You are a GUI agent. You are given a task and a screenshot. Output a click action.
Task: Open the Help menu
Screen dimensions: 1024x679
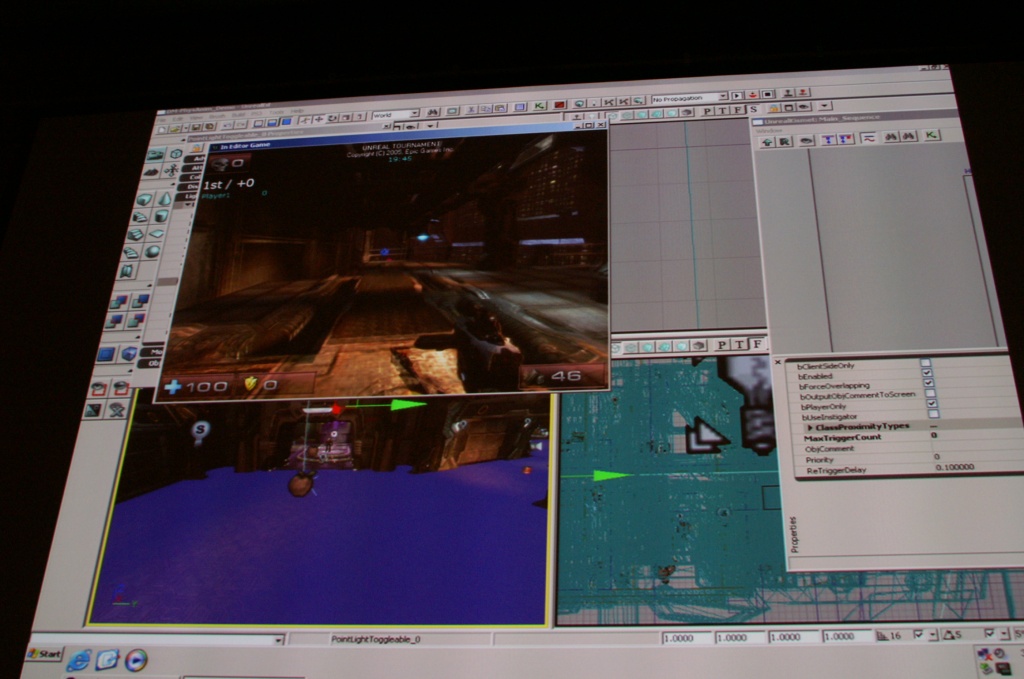pos(297,111)
